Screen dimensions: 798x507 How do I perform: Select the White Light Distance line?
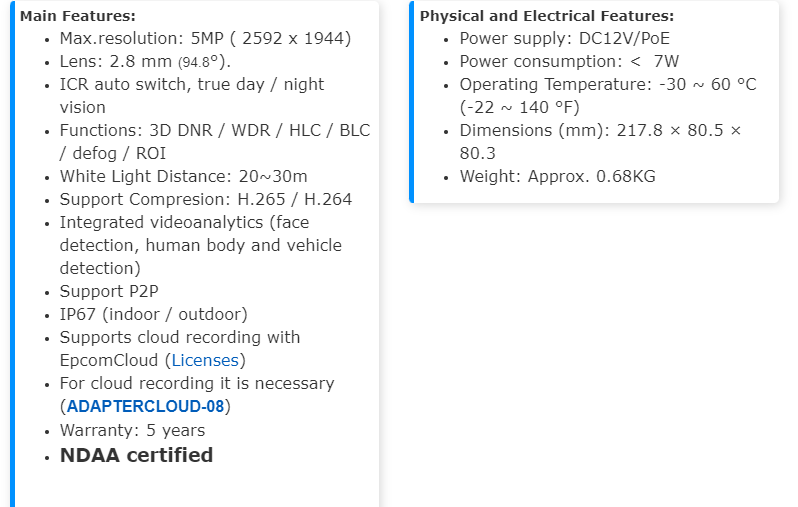[x=183, y=176]
